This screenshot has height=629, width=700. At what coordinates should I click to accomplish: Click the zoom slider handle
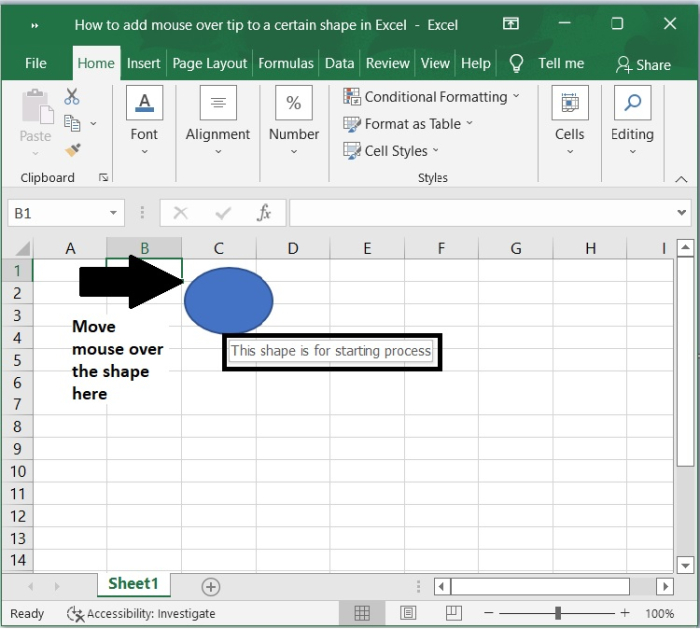click(558, 613)
